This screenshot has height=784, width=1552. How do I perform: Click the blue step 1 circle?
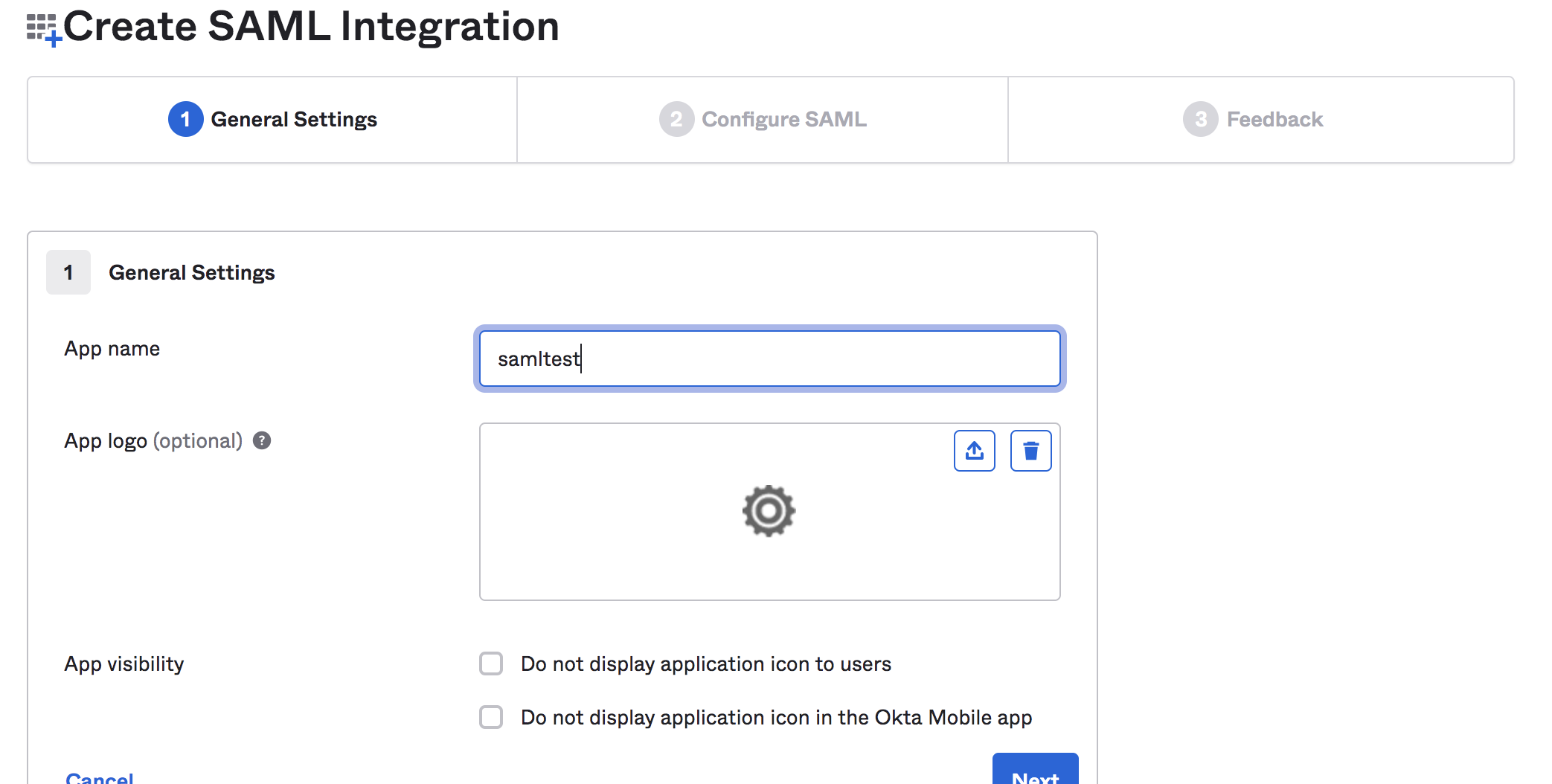pyautogui.click(x=185, y=119)
